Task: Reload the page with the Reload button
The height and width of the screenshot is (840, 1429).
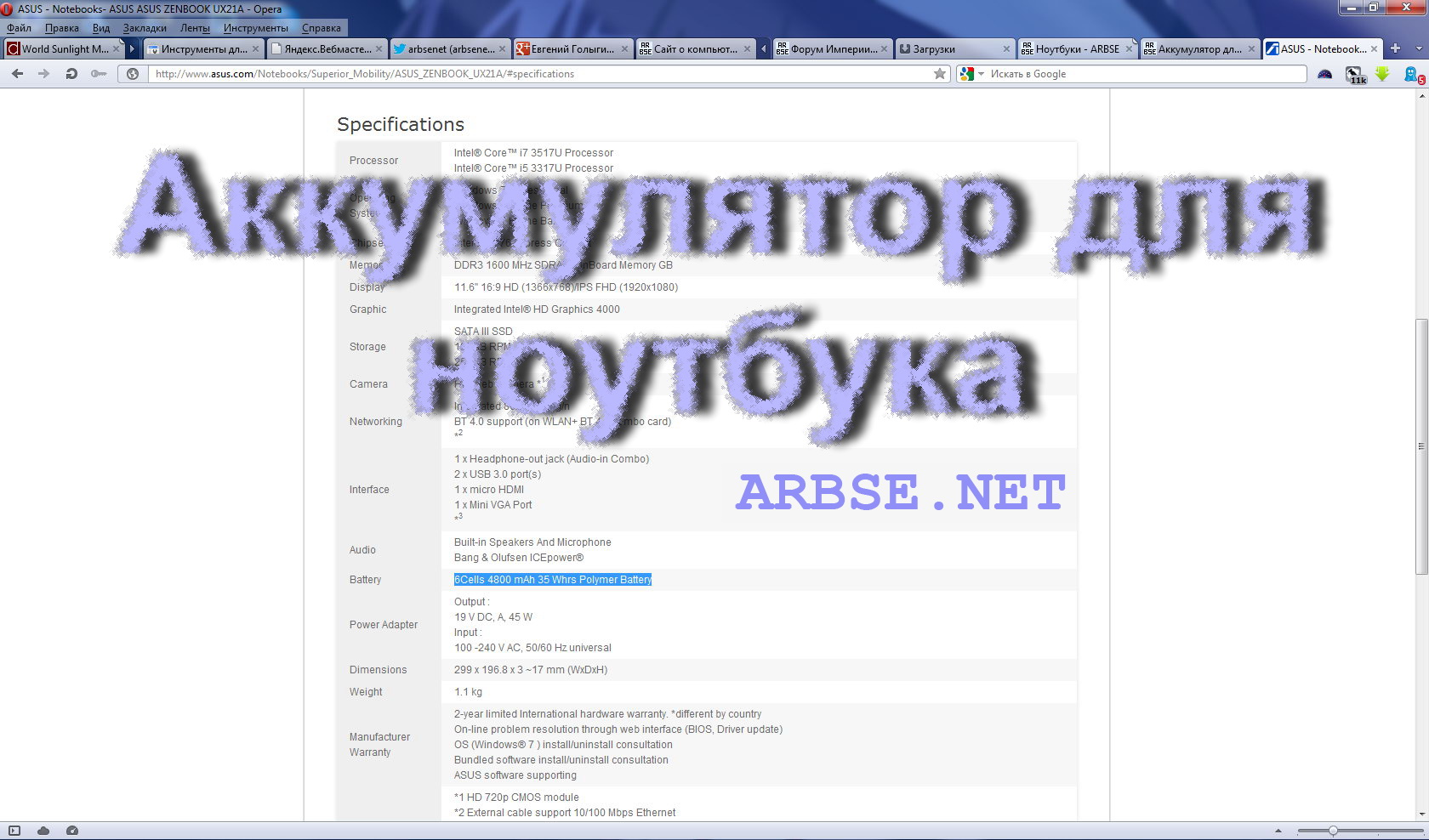Action: (x=71, y=74)
